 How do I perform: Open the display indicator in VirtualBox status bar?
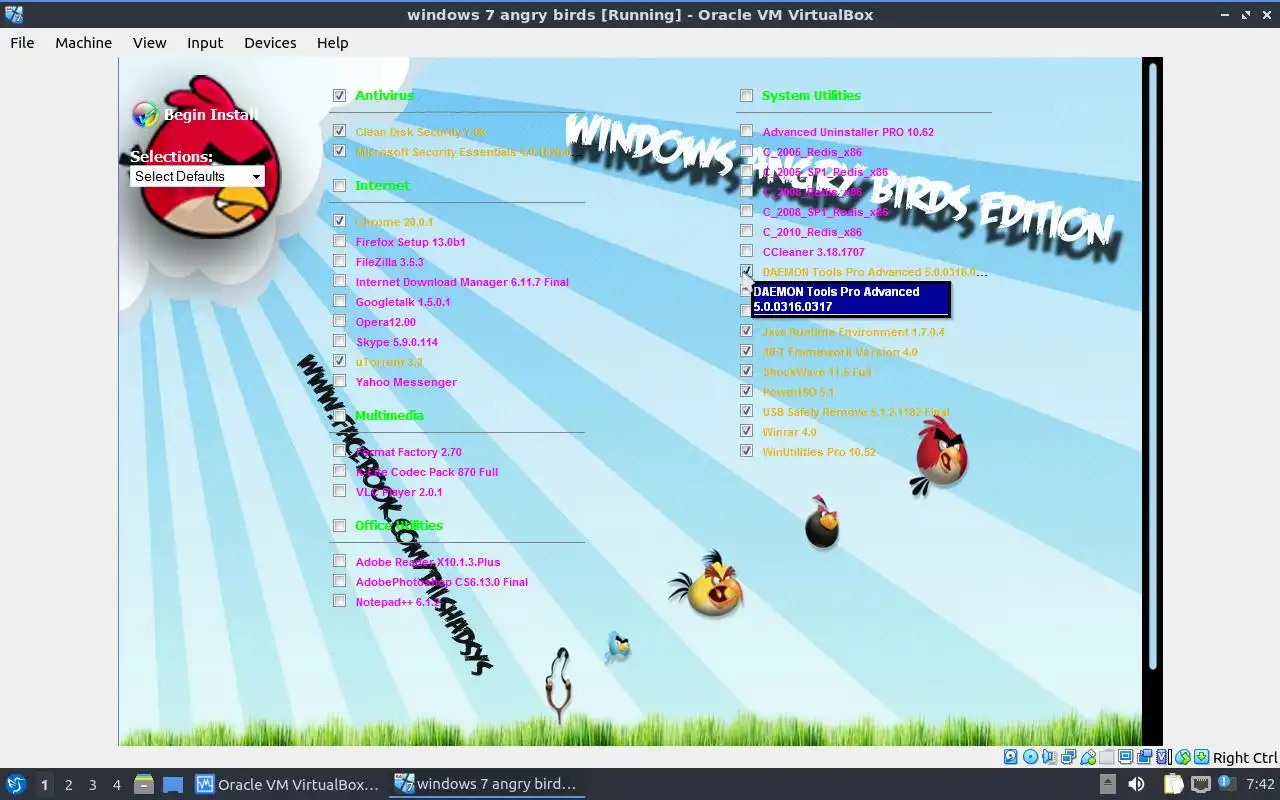(1125, 757)
